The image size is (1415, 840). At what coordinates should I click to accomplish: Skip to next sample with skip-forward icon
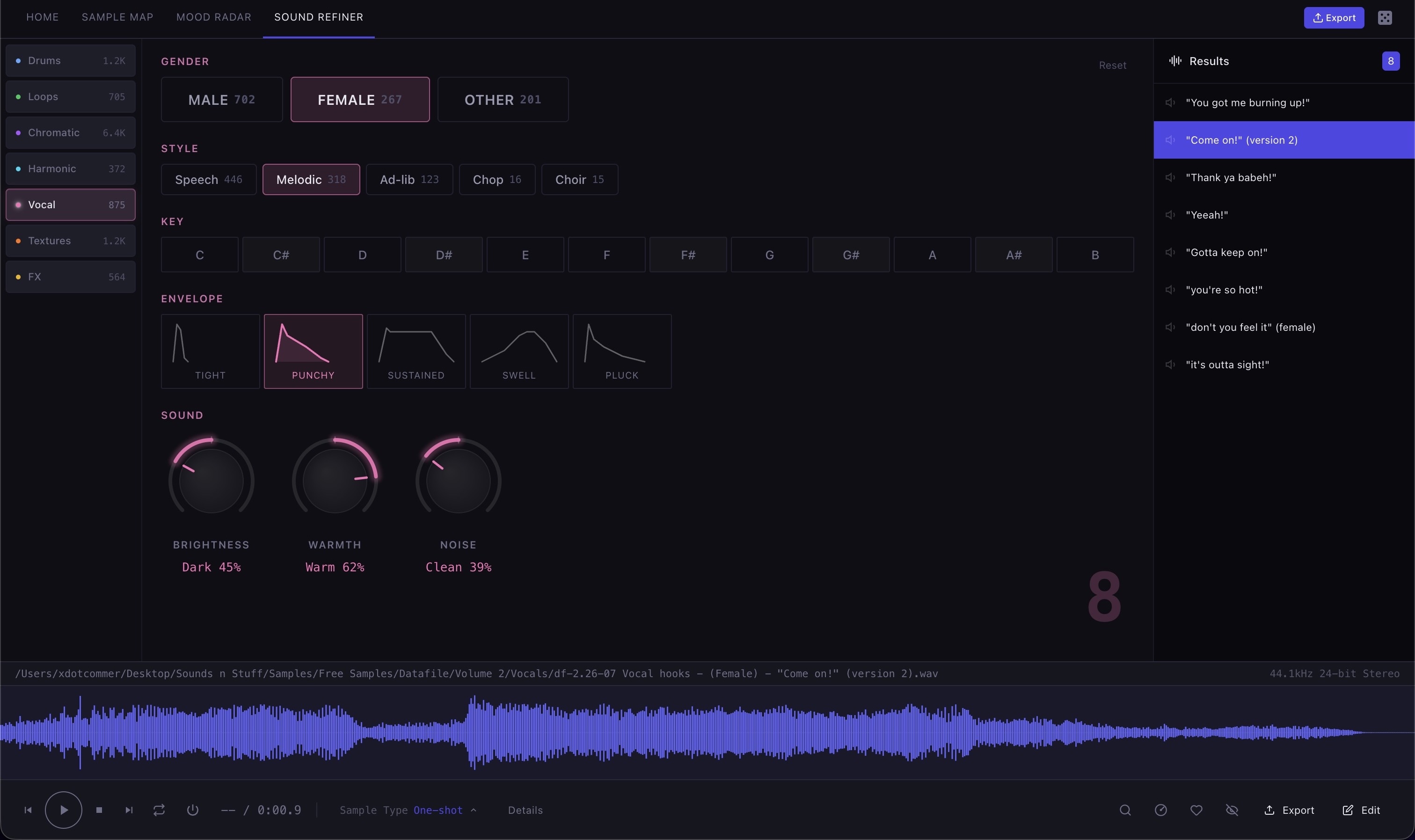tap(128, 810)
